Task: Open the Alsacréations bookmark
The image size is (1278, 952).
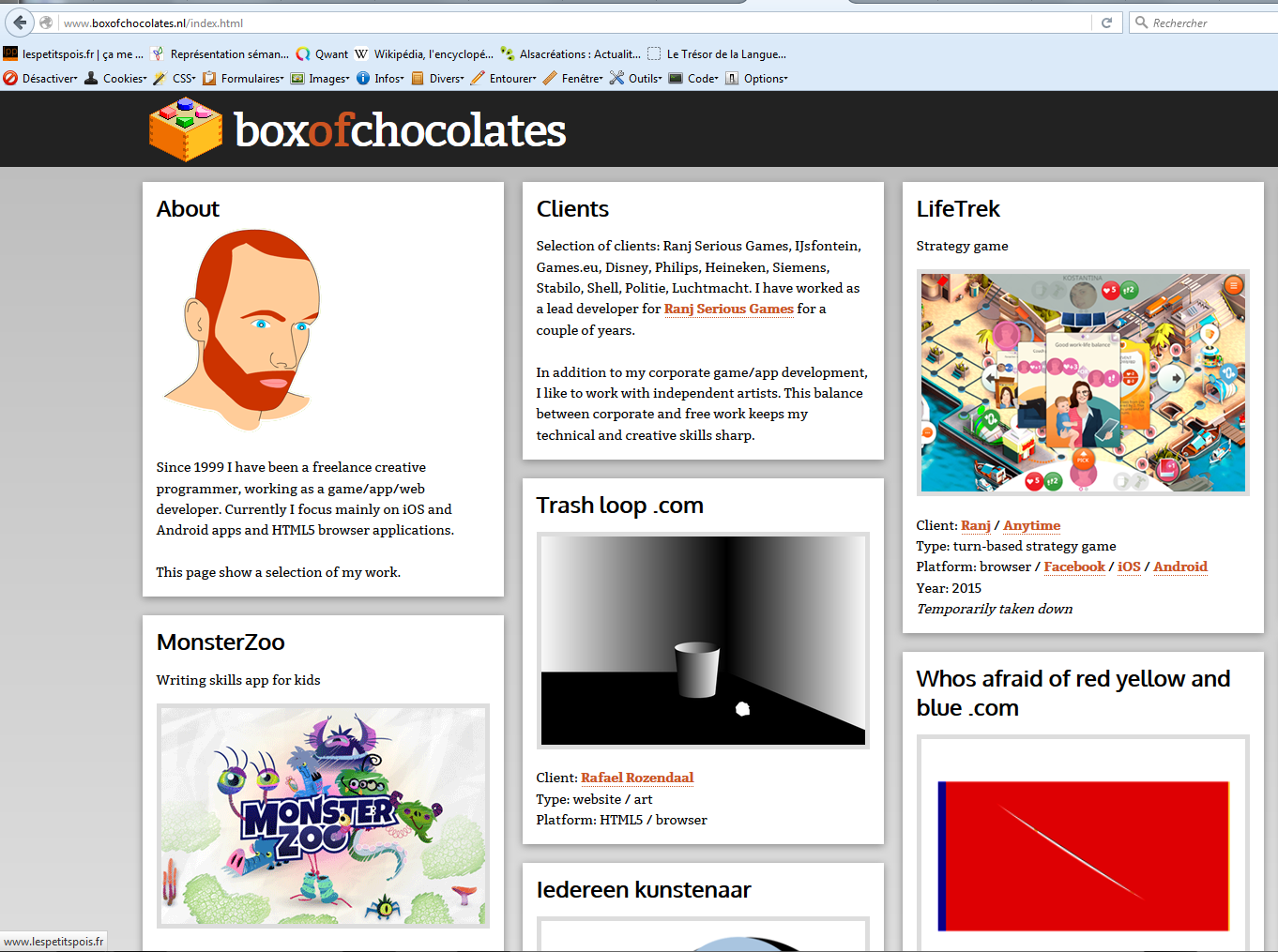Action: (x=571, y=54)
